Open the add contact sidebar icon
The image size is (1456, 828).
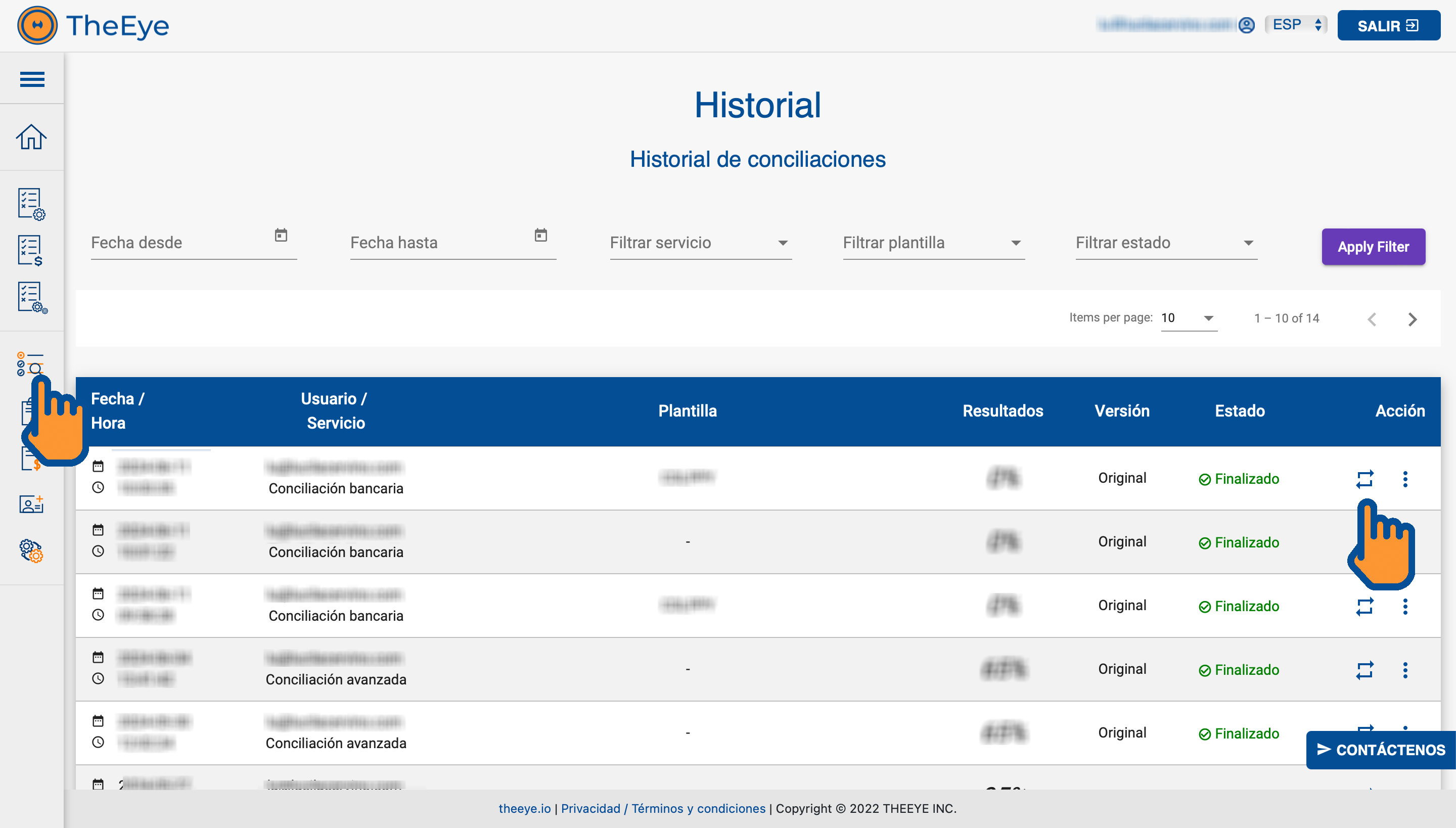pyautogui.click(x=31, y=504)
